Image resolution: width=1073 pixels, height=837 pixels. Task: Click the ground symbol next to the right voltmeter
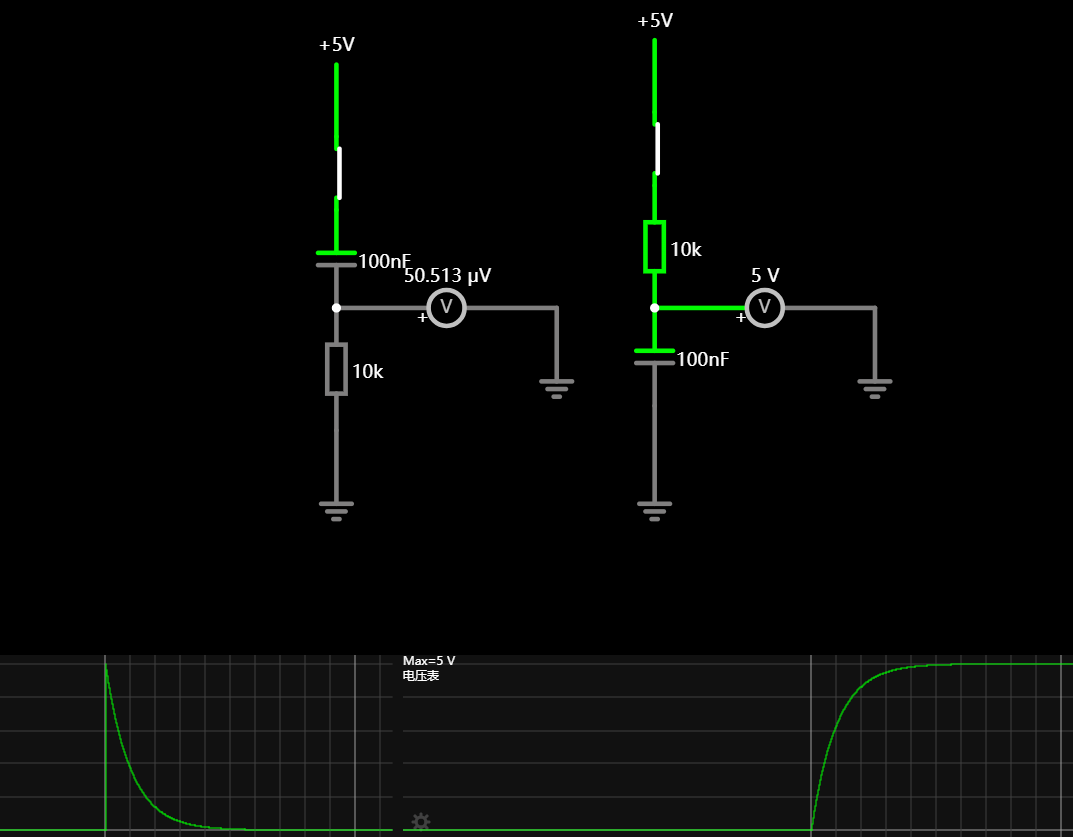click(x=875, y=389)
